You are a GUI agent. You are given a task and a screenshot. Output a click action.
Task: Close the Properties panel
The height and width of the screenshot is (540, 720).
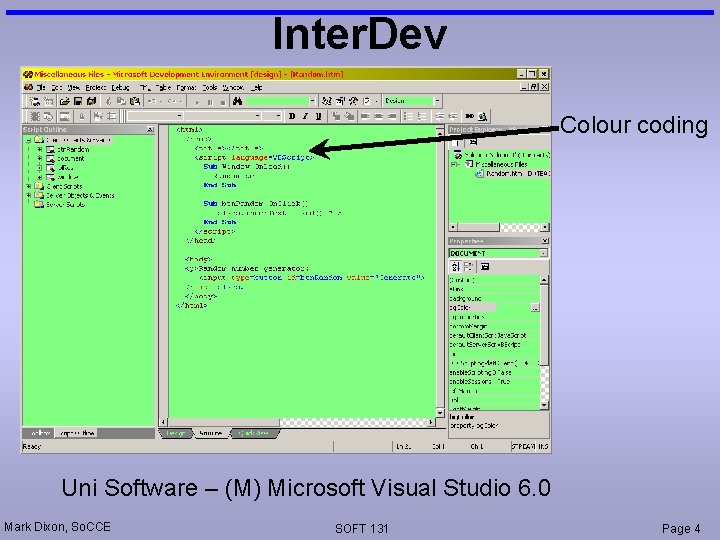(x=545, y=241)
